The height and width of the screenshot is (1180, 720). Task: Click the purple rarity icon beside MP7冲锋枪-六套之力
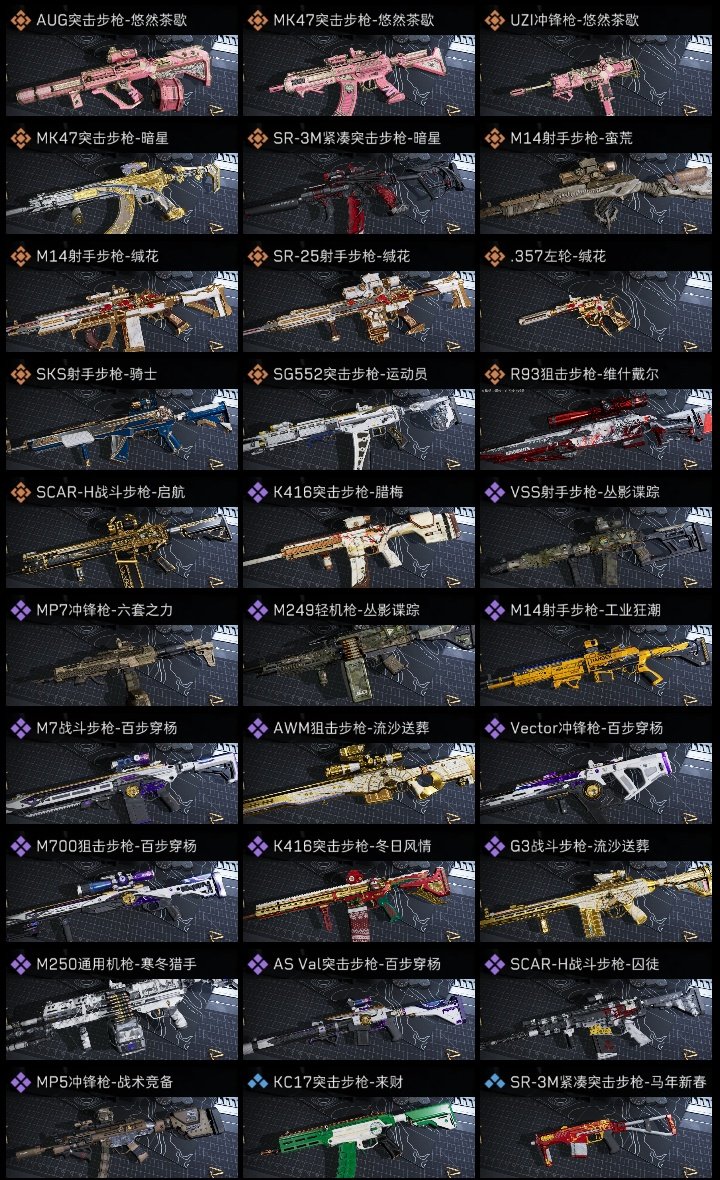click(x=20, y=610)
